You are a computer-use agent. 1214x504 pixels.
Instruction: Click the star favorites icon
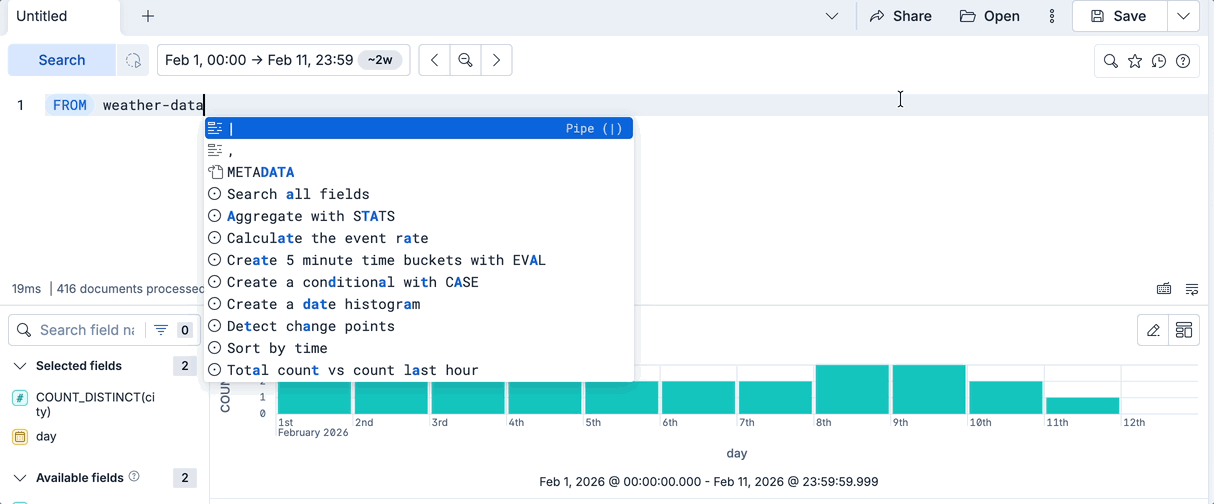tap(1135, 61)
